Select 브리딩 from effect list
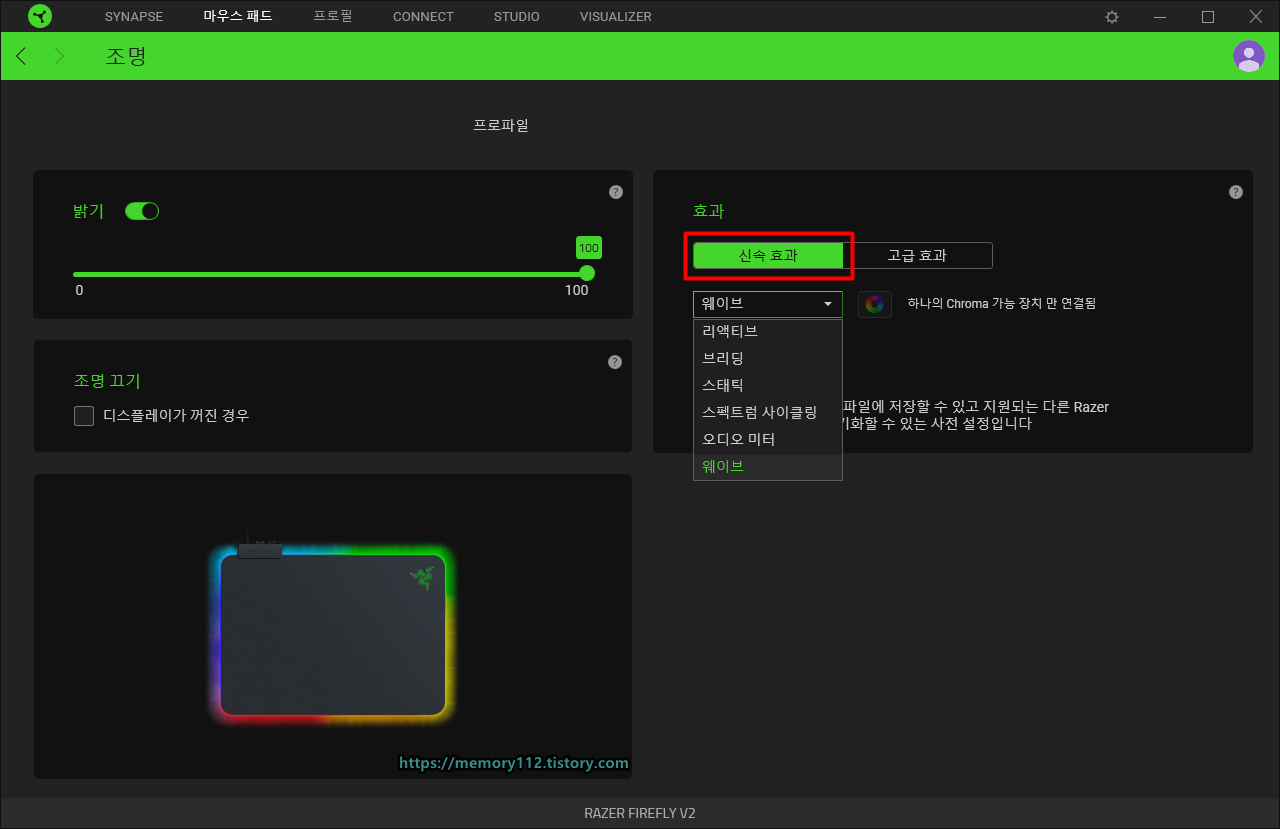 tap(768, 358)
